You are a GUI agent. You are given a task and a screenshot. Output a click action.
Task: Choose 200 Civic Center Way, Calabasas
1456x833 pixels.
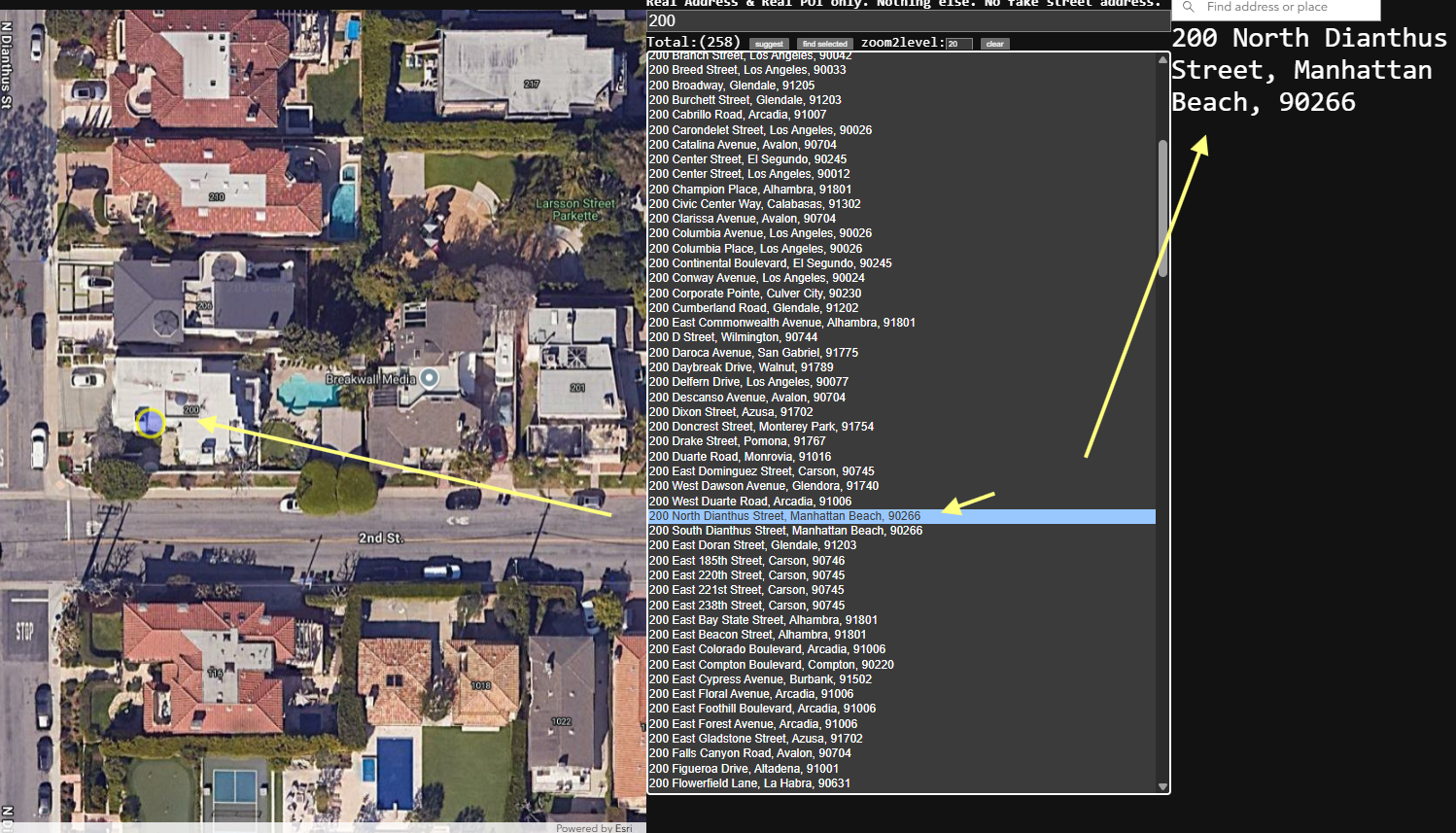click(754, 204)
